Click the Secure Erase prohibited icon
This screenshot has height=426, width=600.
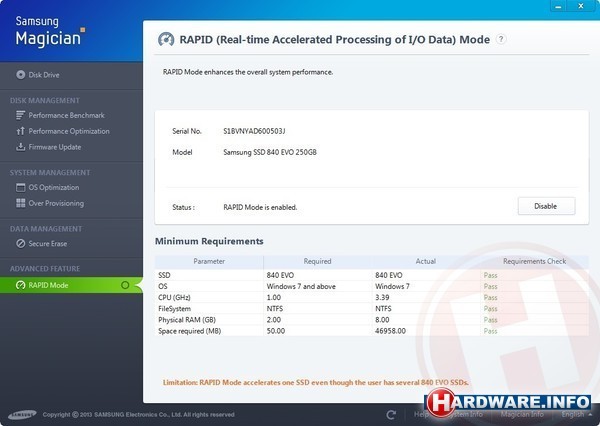[21, 244]
